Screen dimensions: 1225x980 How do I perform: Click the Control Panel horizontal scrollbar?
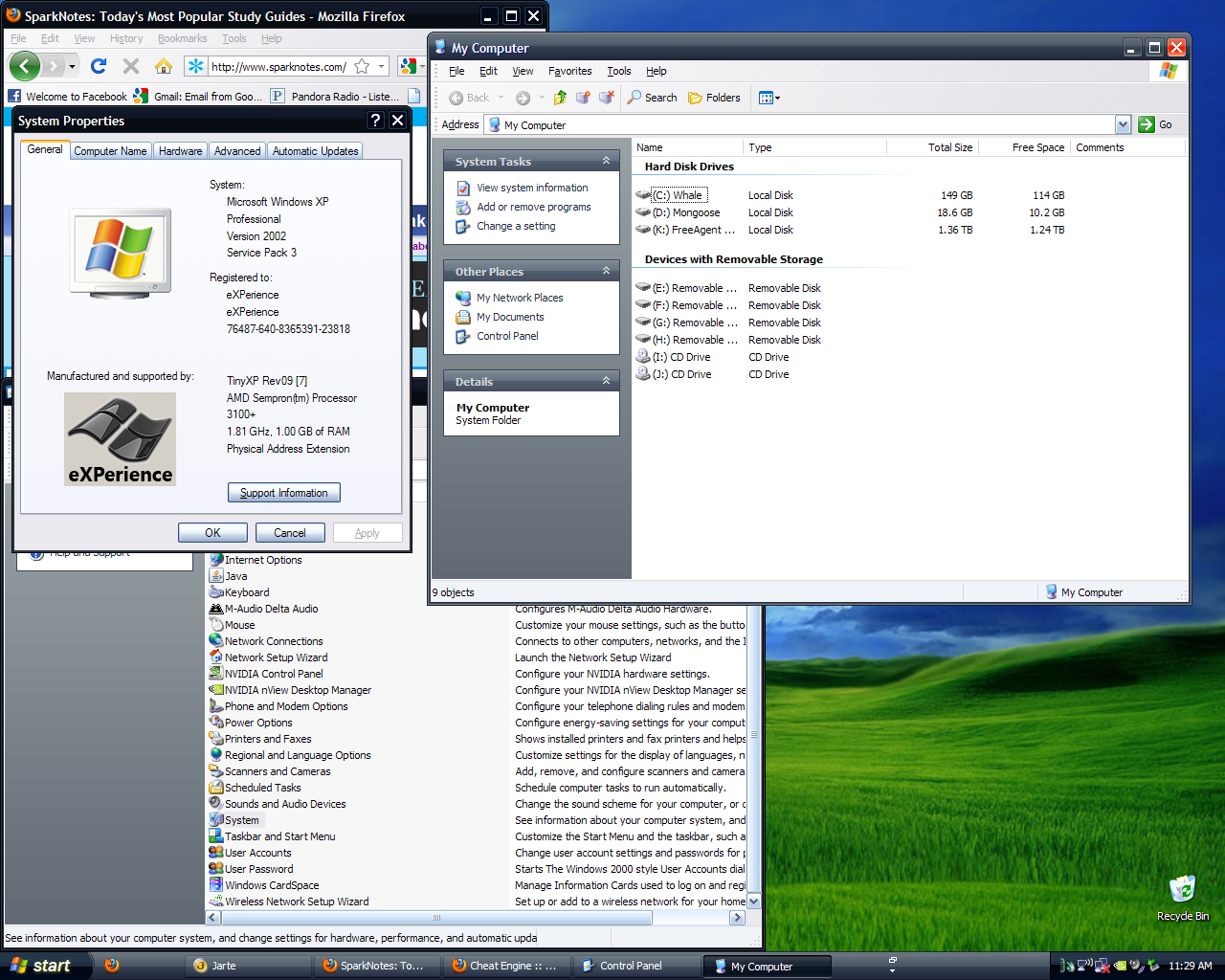(x=436, y=918)
